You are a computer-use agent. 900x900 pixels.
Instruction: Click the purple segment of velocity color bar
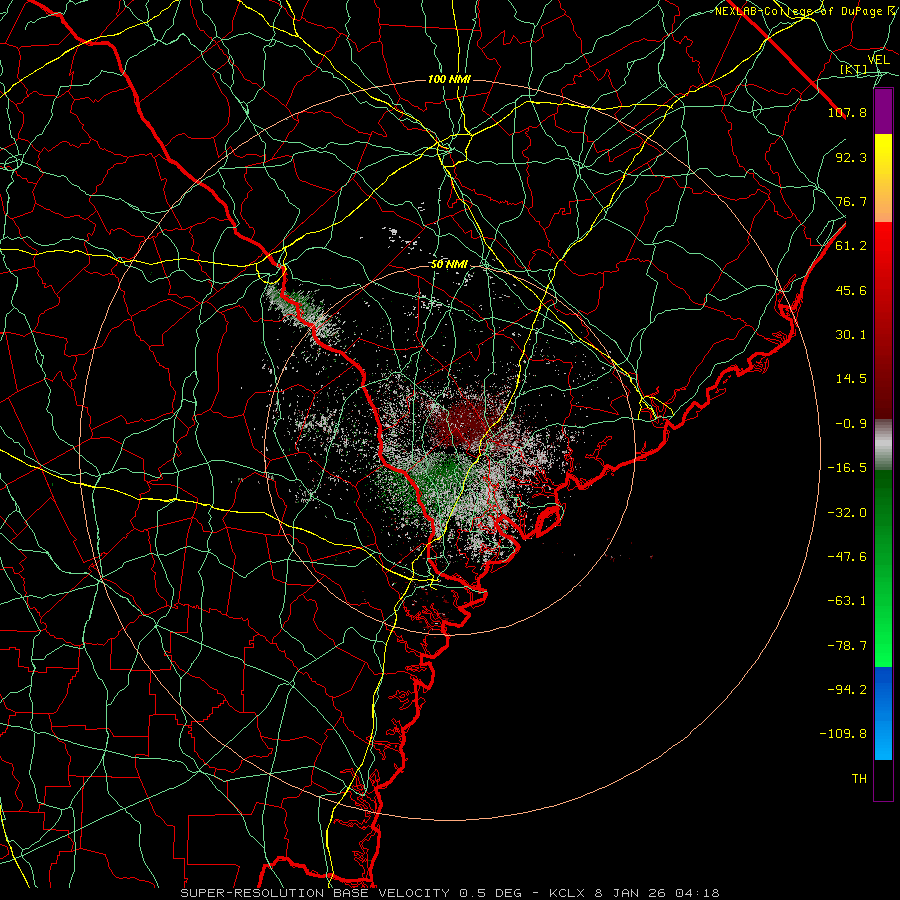pos(883,111)
